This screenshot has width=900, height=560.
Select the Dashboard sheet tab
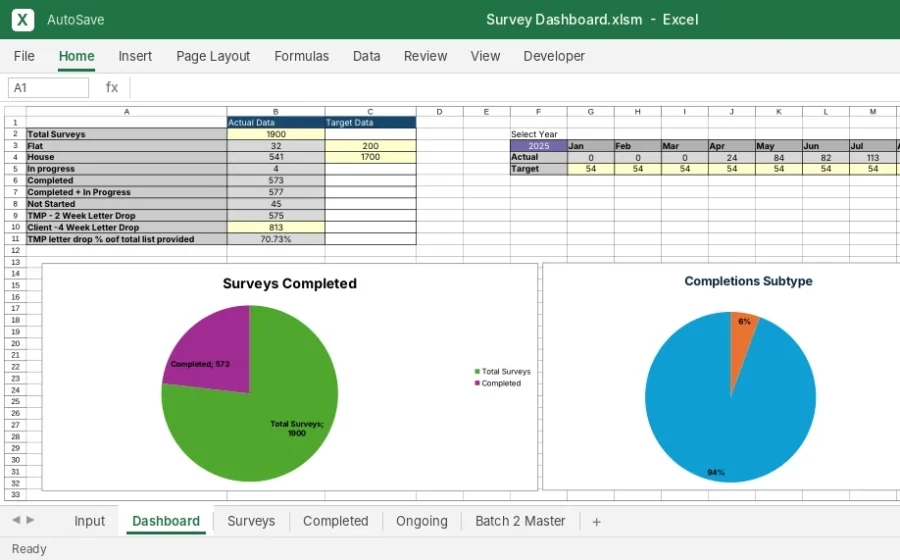click(x=166, y=521)
